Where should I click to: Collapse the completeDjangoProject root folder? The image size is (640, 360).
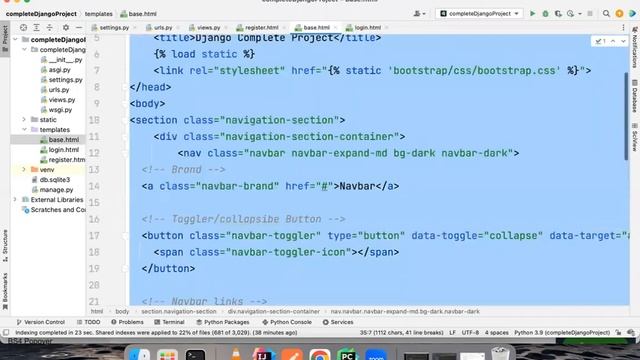click(x=16, y=40)
